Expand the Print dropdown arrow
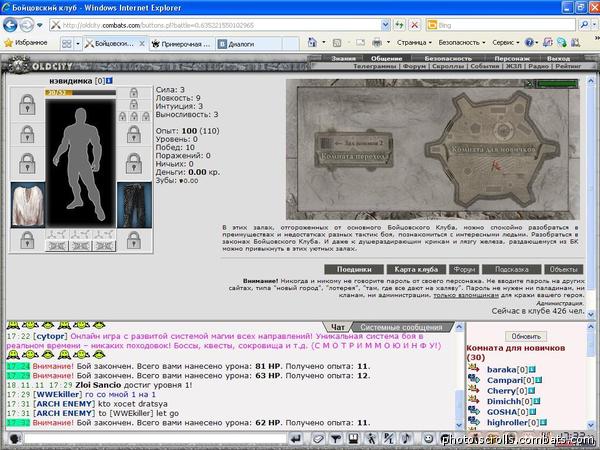This screenshot has height=450, width=600. pos(388,42)
